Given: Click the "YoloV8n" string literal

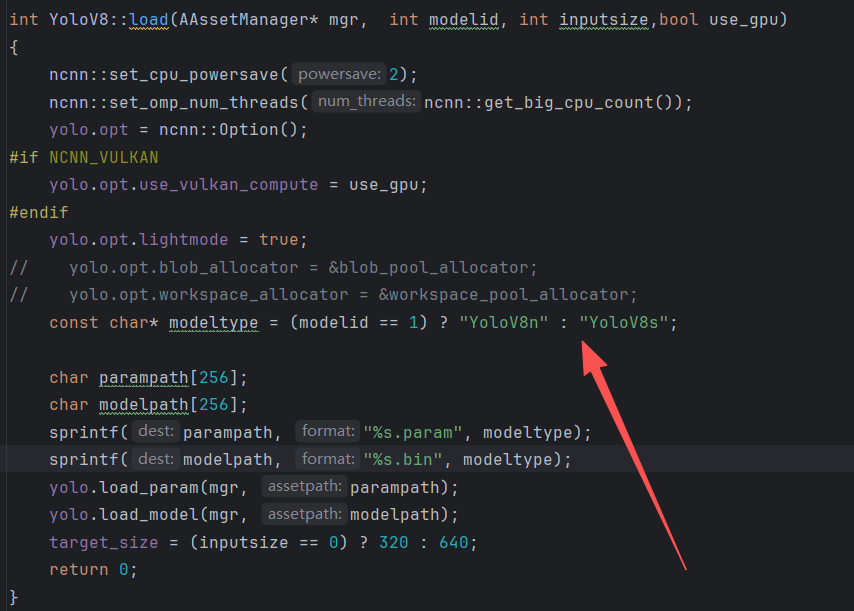Looking at the screenshot, I should [x=503, y=322].
